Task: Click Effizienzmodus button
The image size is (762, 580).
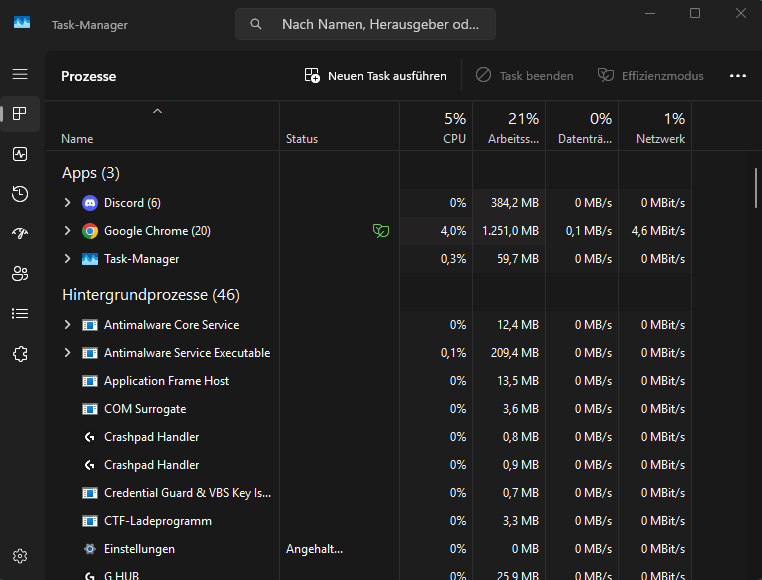Action: click(651, 76)
